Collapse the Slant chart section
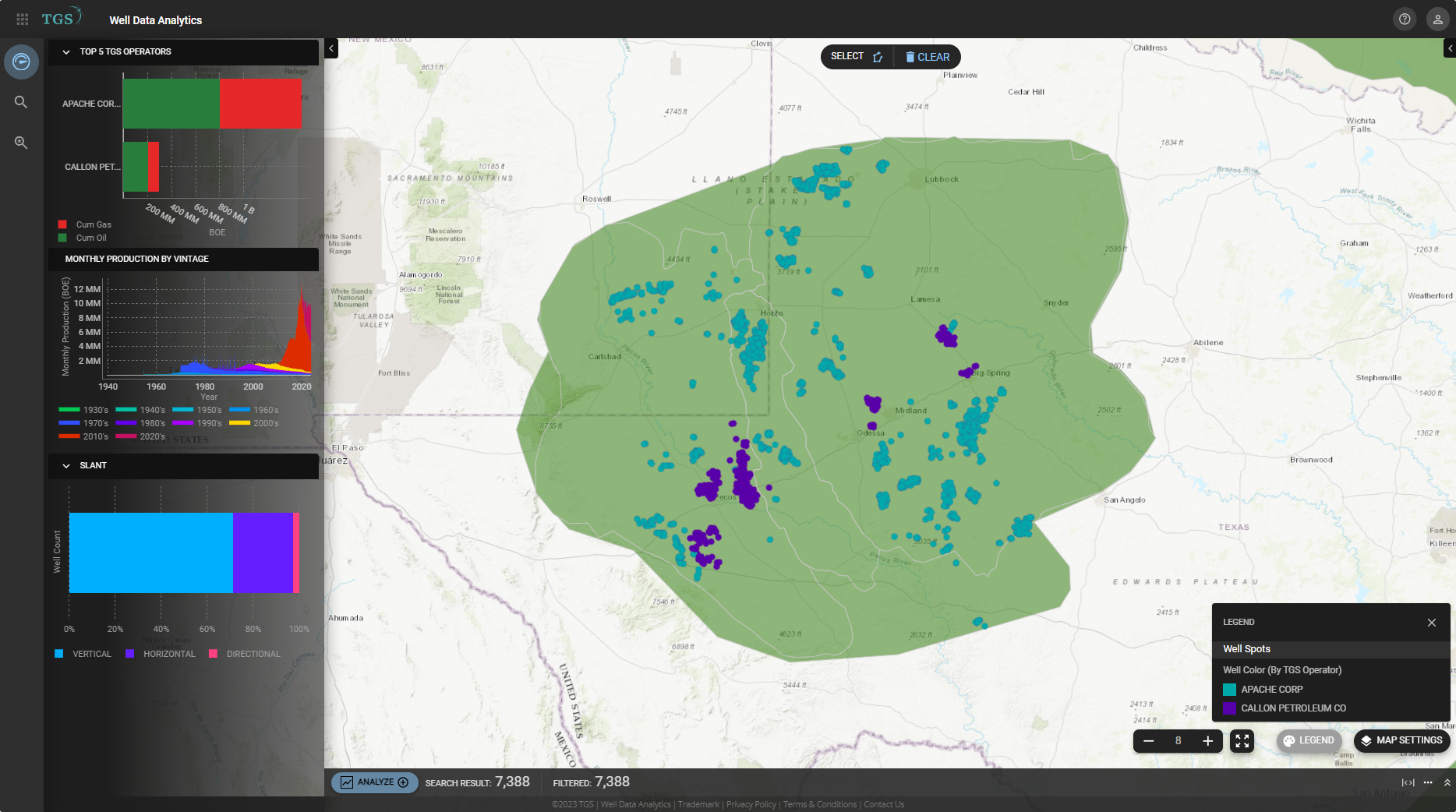Image resolution: width=1456 pixels, height=812 pixels. click(66, 466)
